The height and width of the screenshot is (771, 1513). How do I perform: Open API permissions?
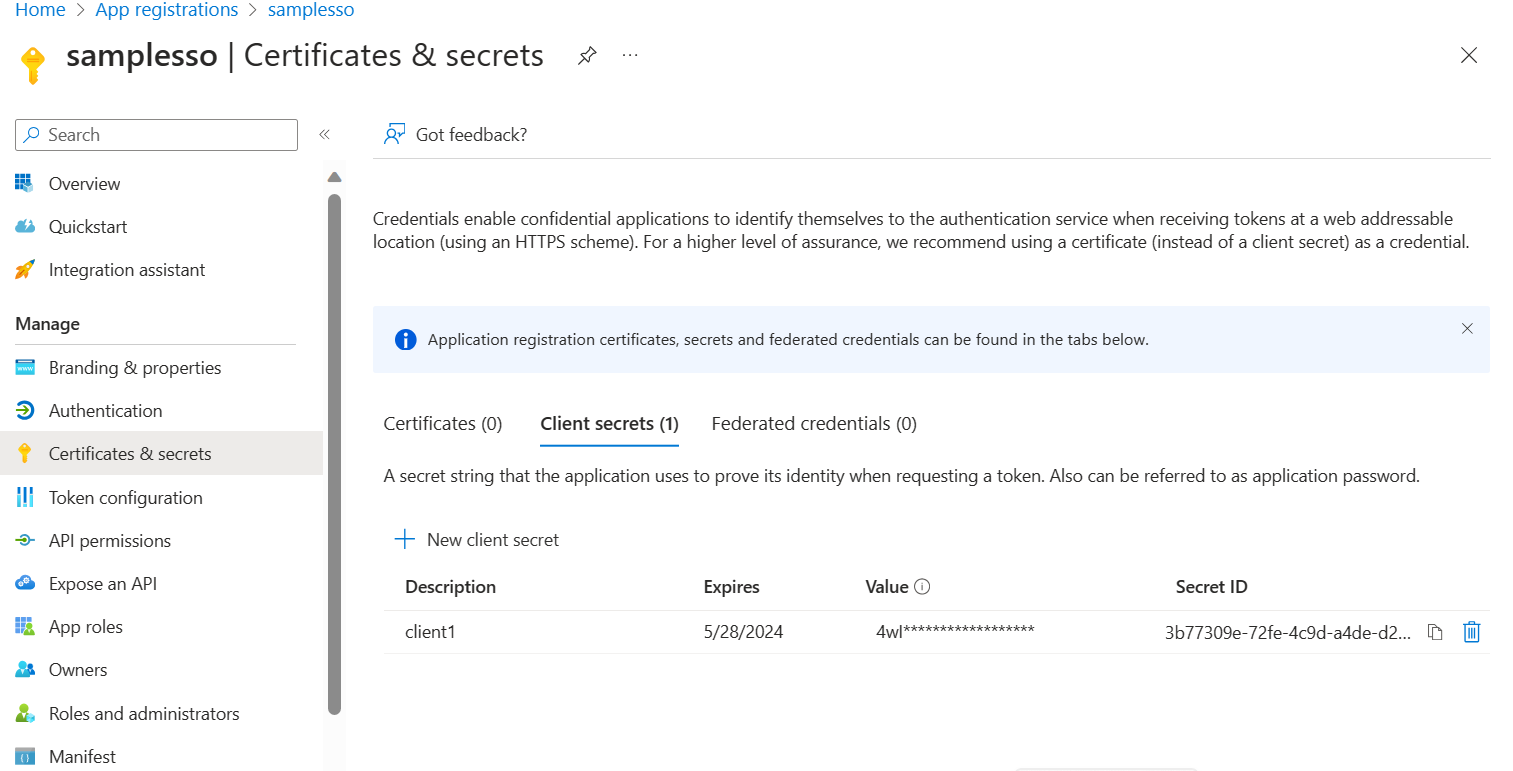[110, 540]
